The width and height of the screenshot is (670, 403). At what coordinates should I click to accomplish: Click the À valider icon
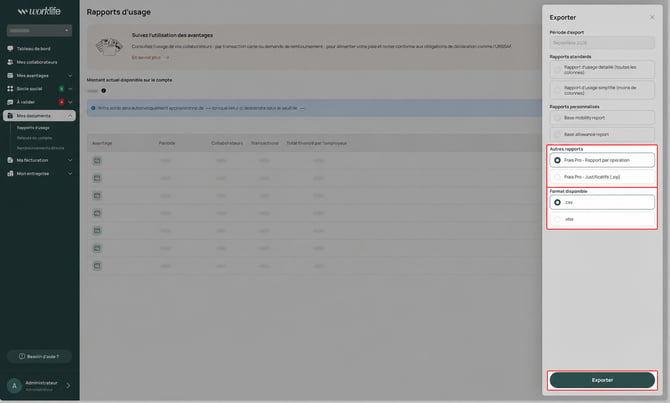click(10, 102)
